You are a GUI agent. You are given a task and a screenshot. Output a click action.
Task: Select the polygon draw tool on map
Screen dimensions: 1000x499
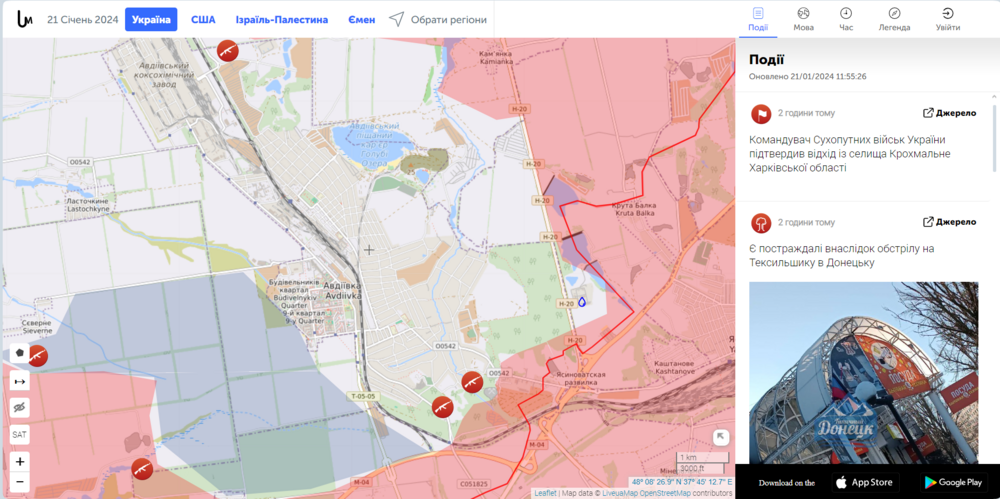(20, 353)
